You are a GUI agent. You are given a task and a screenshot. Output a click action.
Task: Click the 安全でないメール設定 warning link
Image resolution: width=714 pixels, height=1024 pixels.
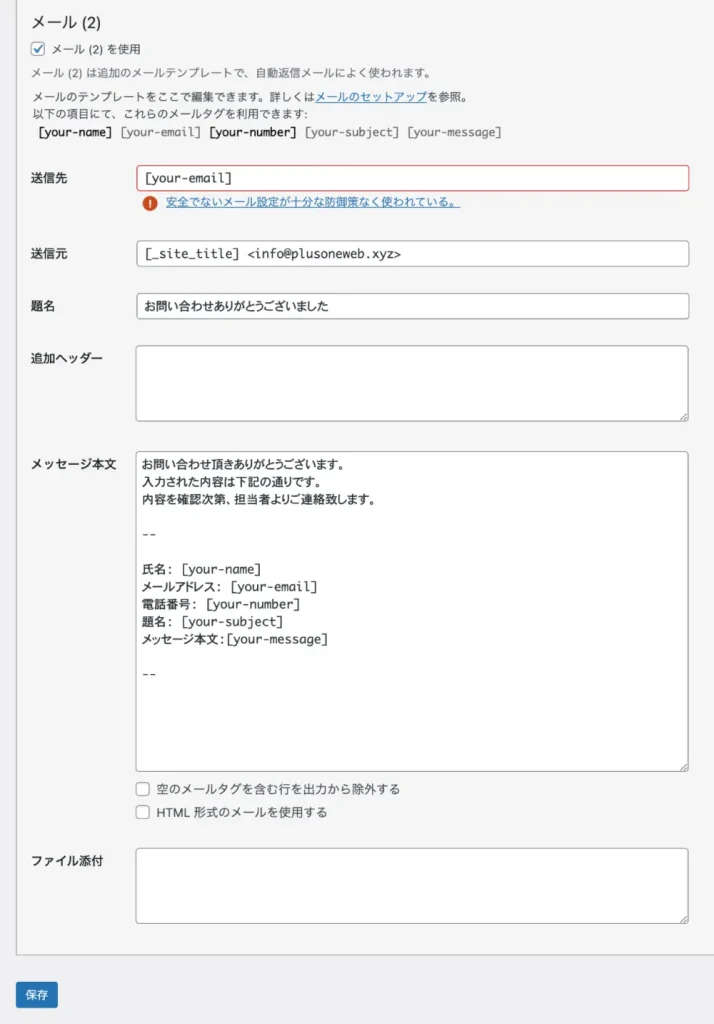(x=312, y=202)
